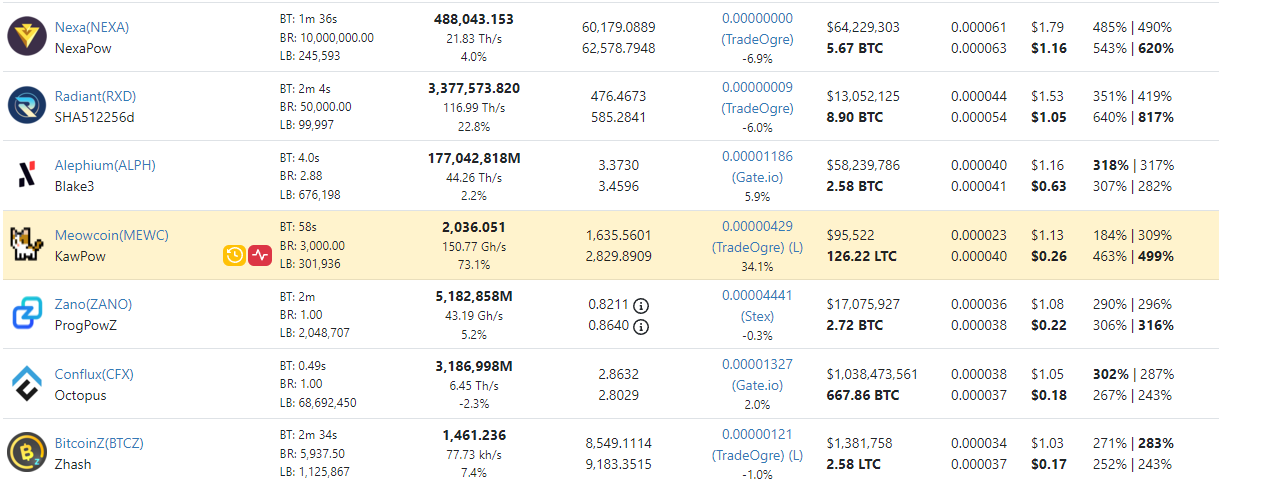Viewport: 1269px width, 484px height.
Task: Click the Conflux coin logo icon
Action: 26,383
